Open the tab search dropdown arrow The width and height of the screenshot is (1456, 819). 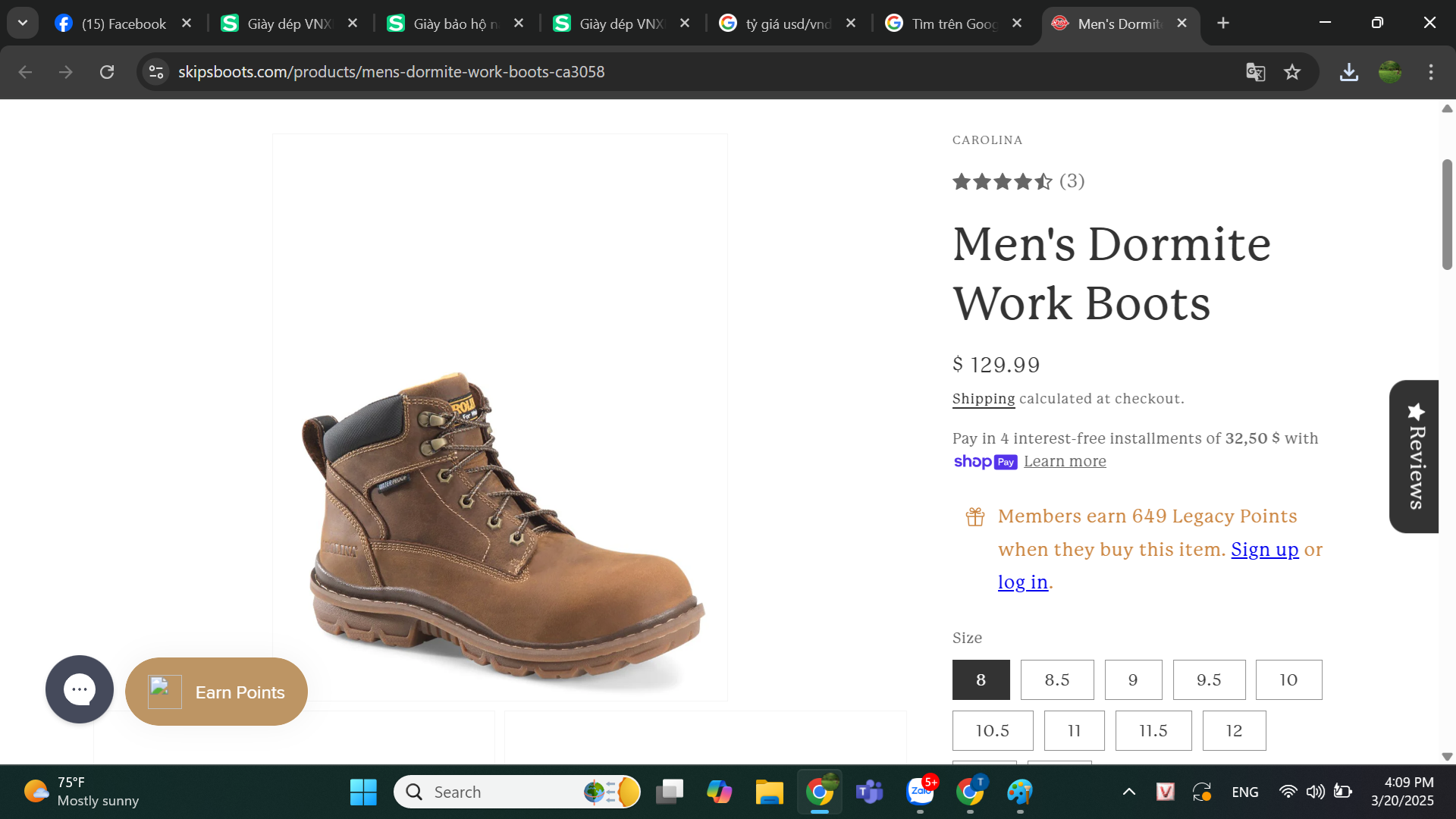point(23,23)
